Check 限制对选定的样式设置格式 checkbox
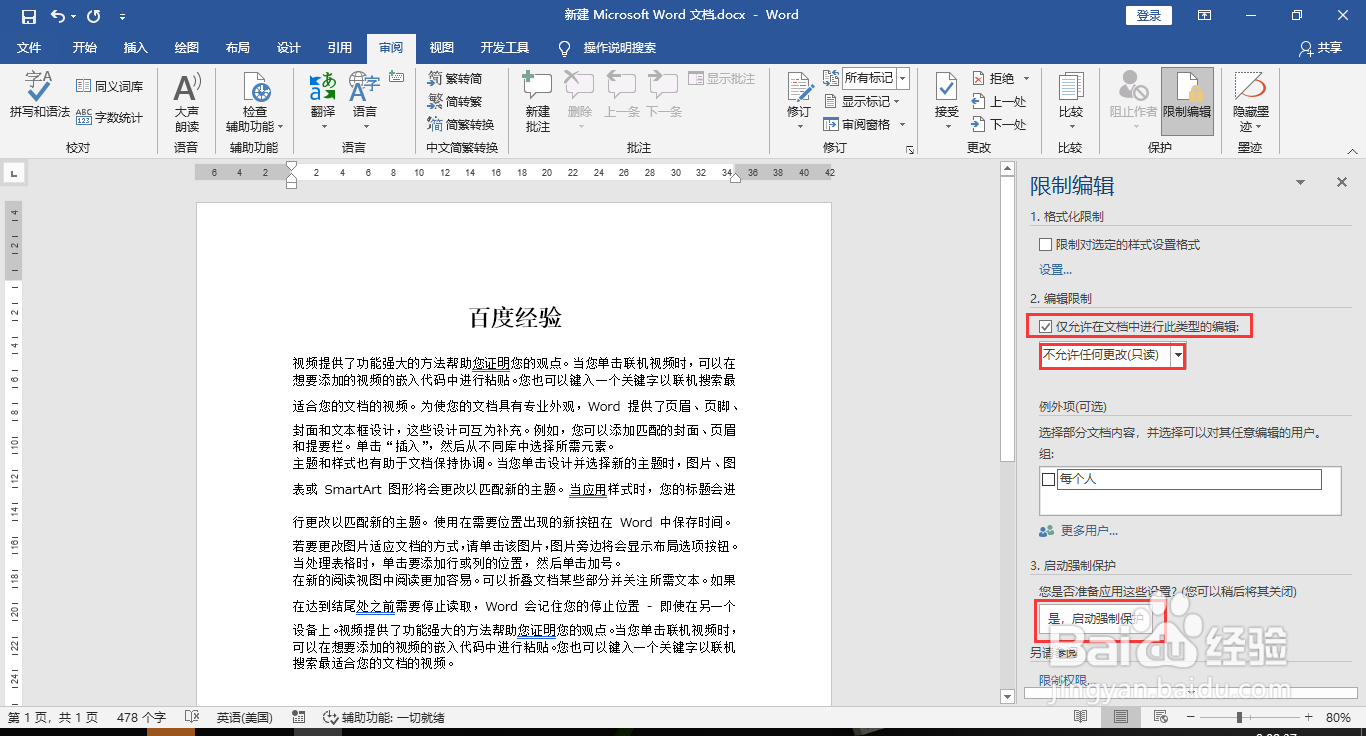Viewport: 1366px width, 736px height. click(x=1046, y=244)
